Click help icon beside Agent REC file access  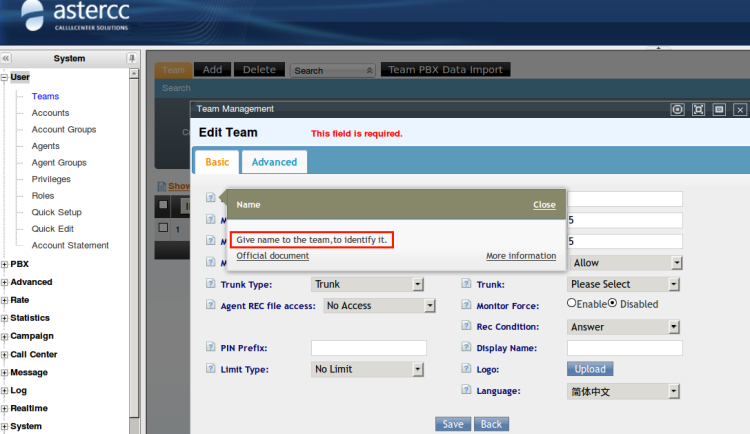coord(211,306)
